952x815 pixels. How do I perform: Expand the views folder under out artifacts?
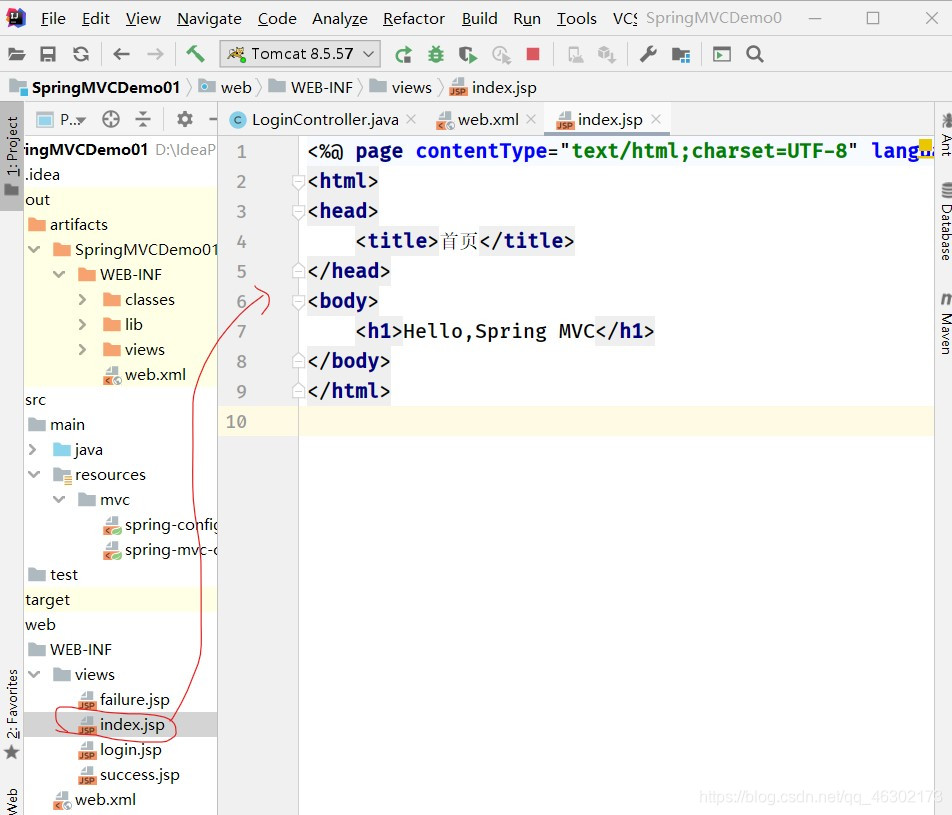point(83,350)
